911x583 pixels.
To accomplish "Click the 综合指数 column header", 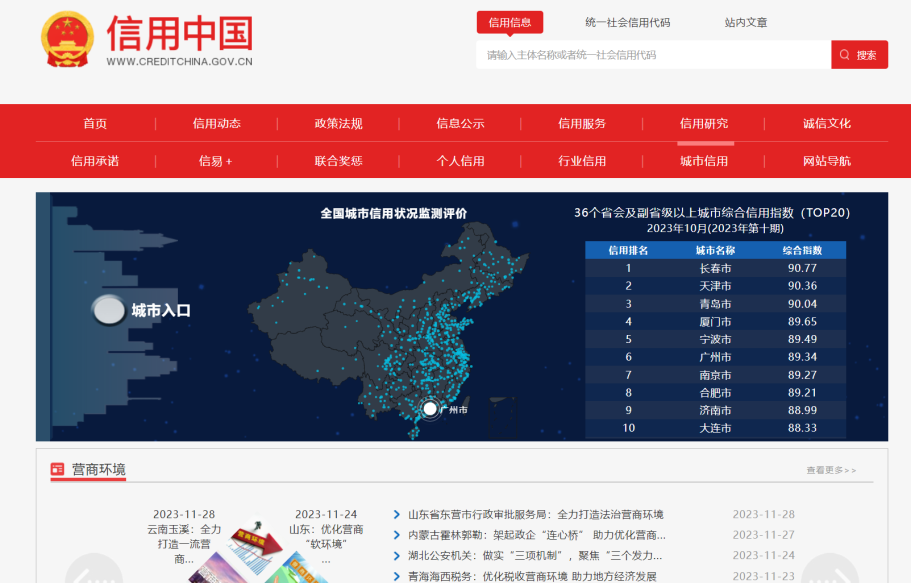I will 802,251.
